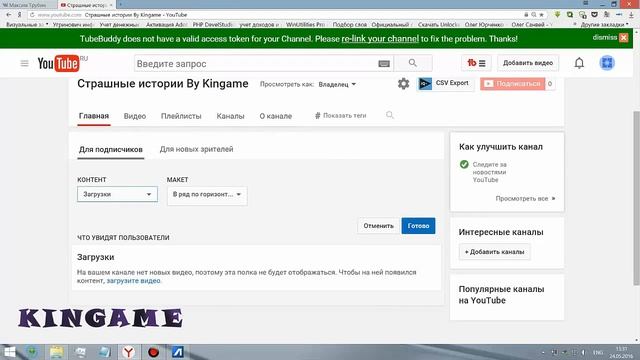This screenshot has width=640, height=360.
Task: Open the Подбор слов bookmark
Action: (x=349, y=24)
